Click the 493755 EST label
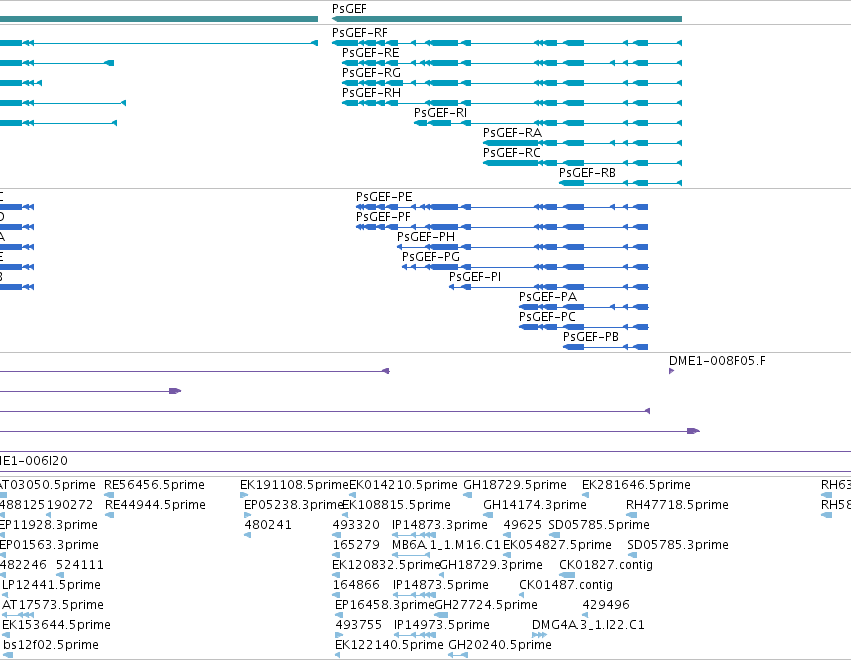 359,626
